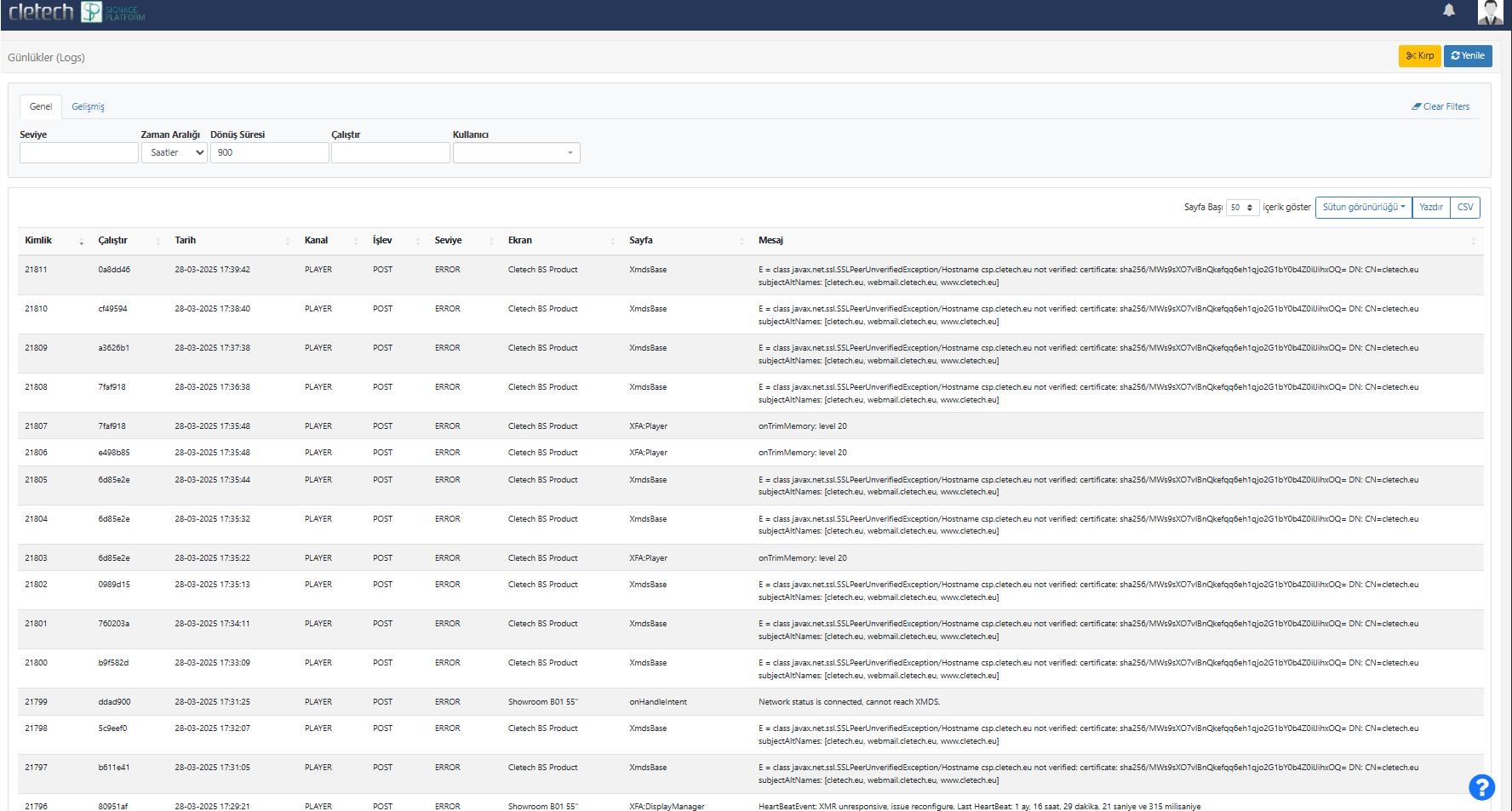Image resolution: width=1512 pixels, height=811 pixels.
Task: Click HeartBeatEvent XMR unresponsive message
Action: pyautogui.click(x=979, y=807)
